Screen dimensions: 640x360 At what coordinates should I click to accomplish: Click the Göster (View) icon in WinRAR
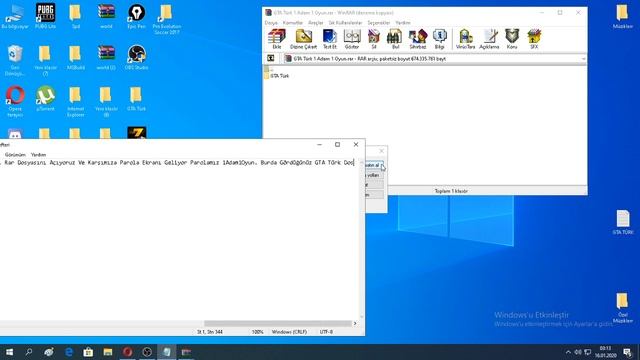pos(352,39)
